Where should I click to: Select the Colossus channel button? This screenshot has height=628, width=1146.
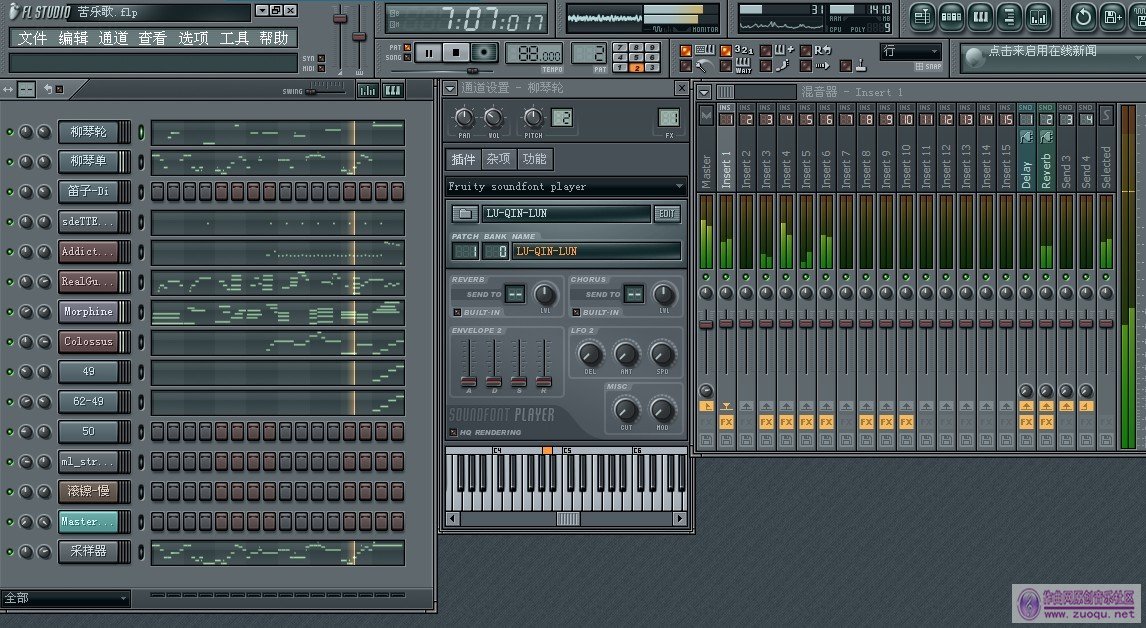coord(88,341)
